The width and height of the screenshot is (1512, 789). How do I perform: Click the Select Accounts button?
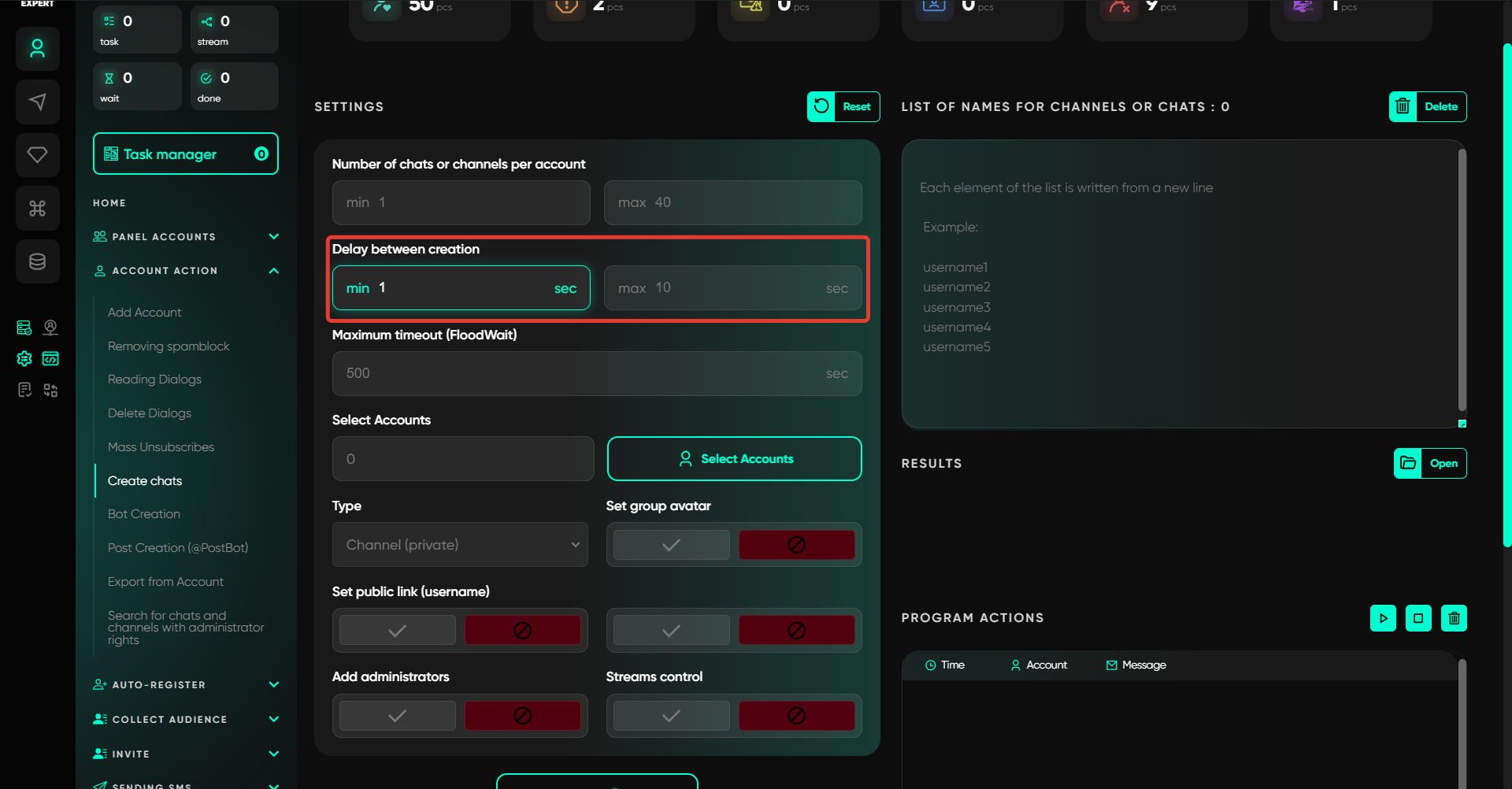[x=734, y=459]
